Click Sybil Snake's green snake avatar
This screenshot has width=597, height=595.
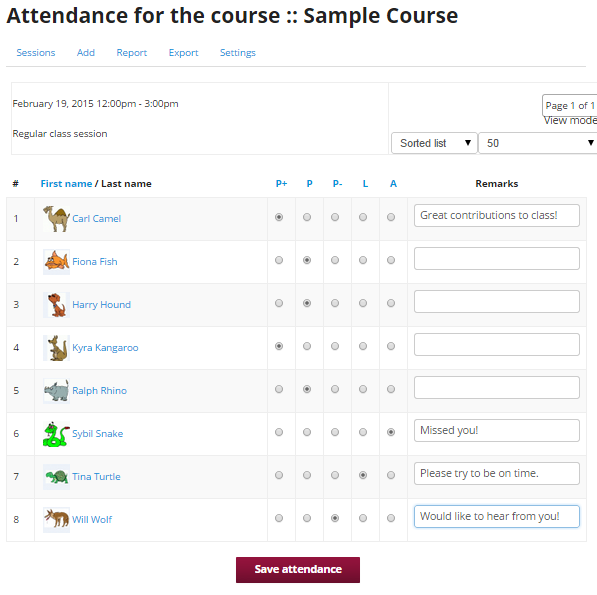(x=56, y=434)
